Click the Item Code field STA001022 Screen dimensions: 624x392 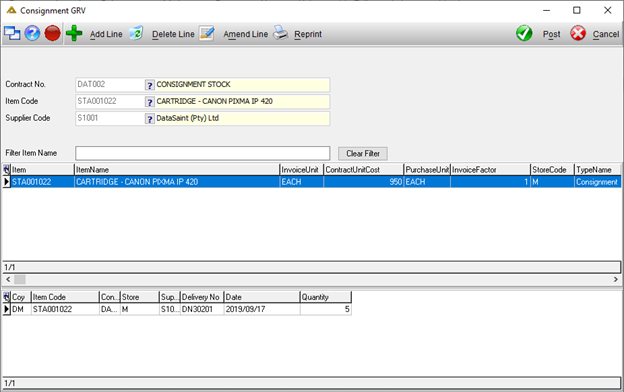pyautogui.click(x=110, y=101)
